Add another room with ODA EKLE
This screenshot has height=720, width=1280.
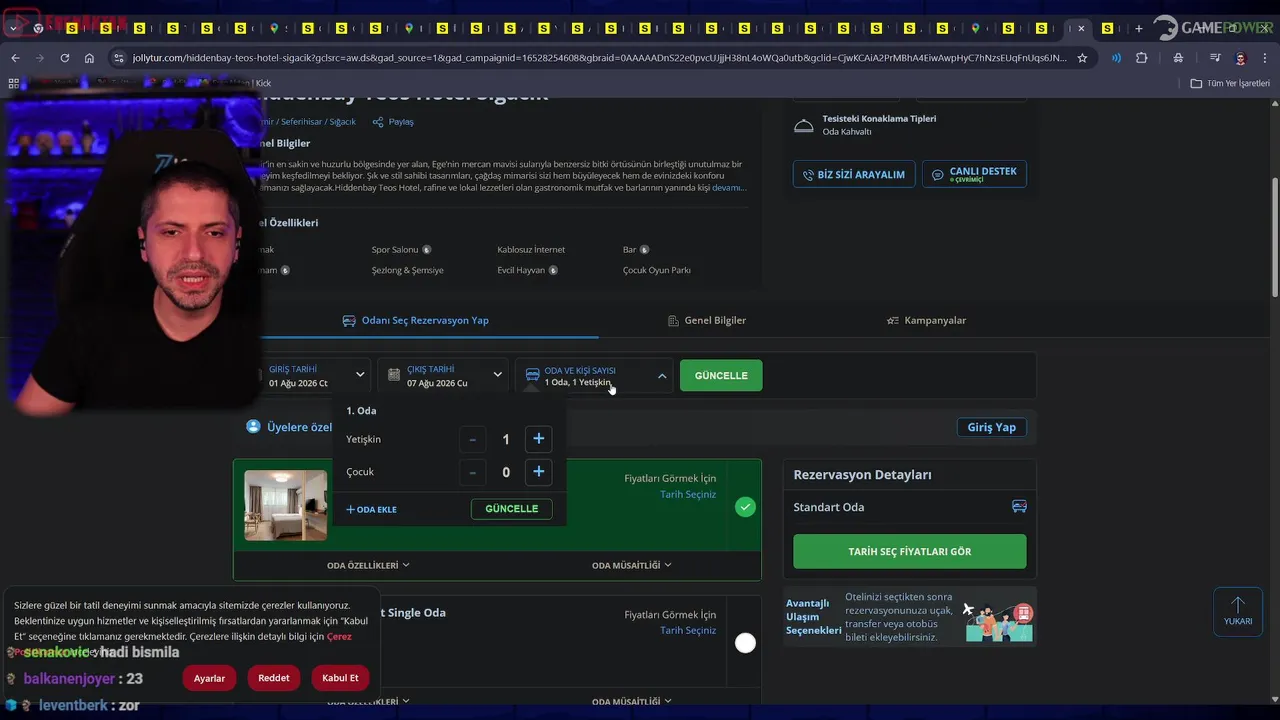click(371, 510)
